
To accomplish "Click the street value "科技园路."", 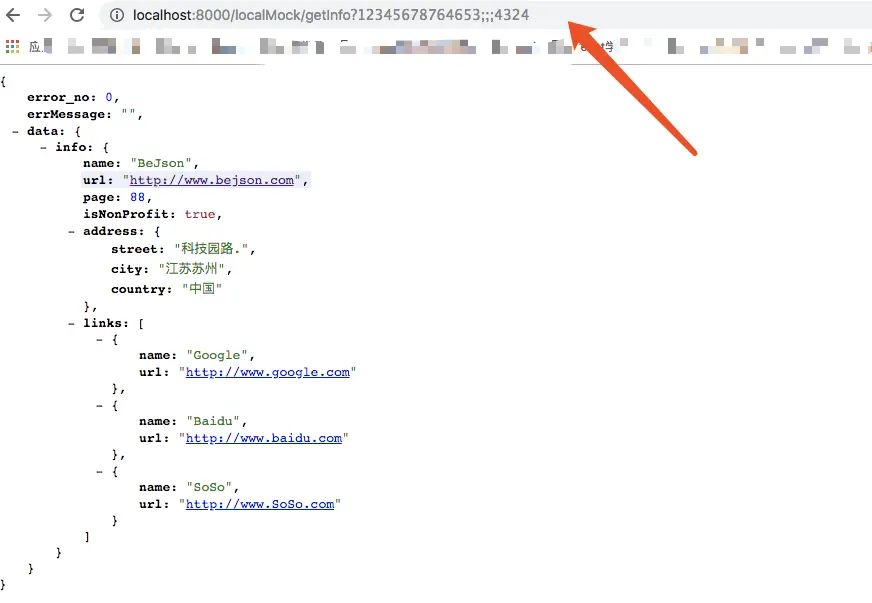I will 211,249.
